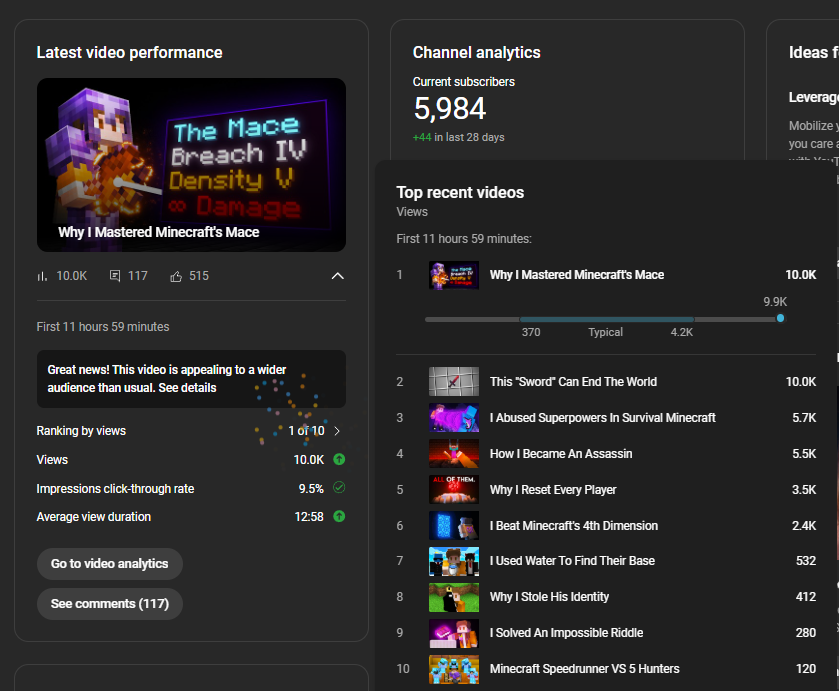The image size is (839, 691).
Task: Open See comments (117) button
Action: (x=110, y=604)
